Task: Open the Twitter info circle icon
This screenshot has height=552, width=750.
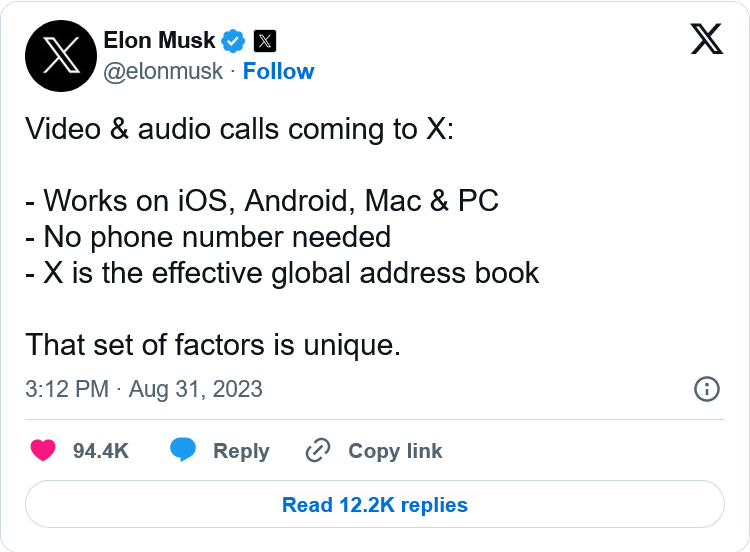Action: point(706,389)
